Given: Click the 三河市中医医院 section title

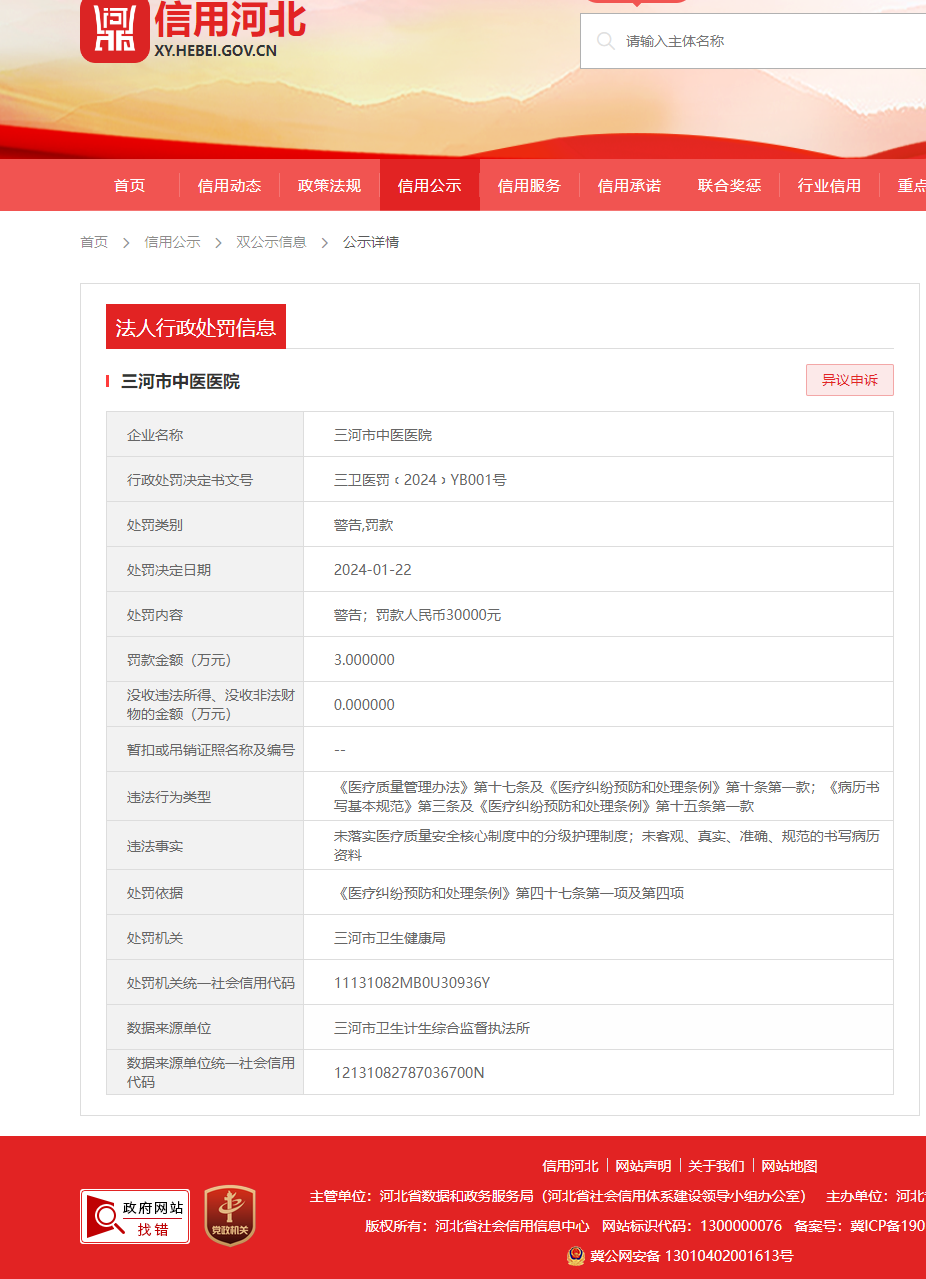Looking at the screenshot, I should click(180, 381).
